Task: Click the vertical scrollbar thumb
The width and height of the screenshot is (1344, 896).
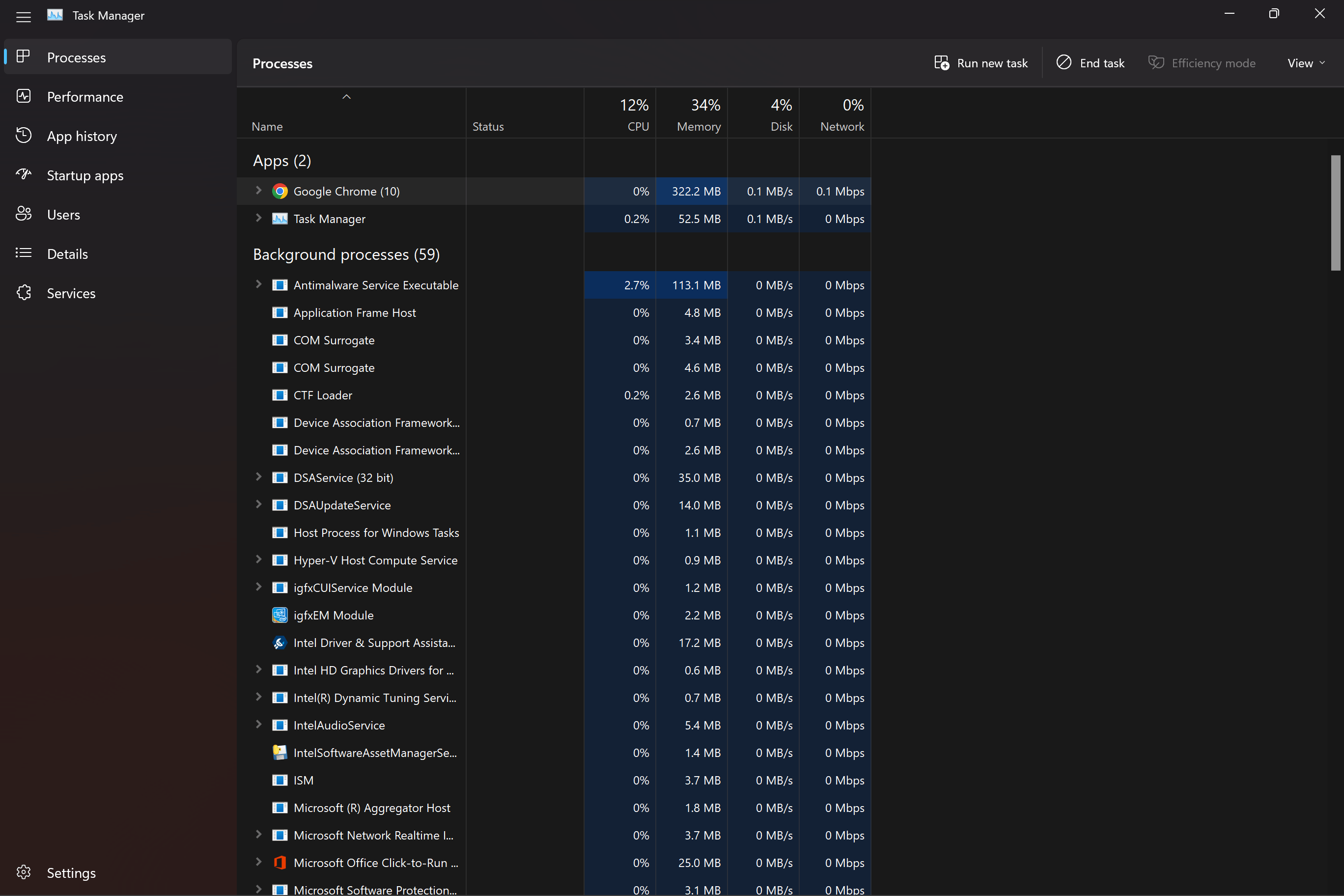Action: point(1336,213)
